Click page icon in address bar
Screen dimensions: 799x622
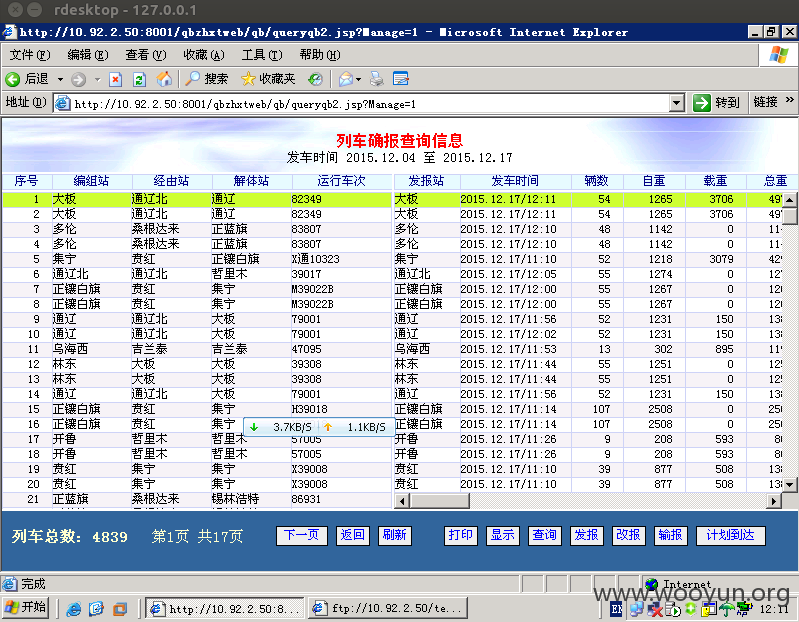tap(63, 103)
